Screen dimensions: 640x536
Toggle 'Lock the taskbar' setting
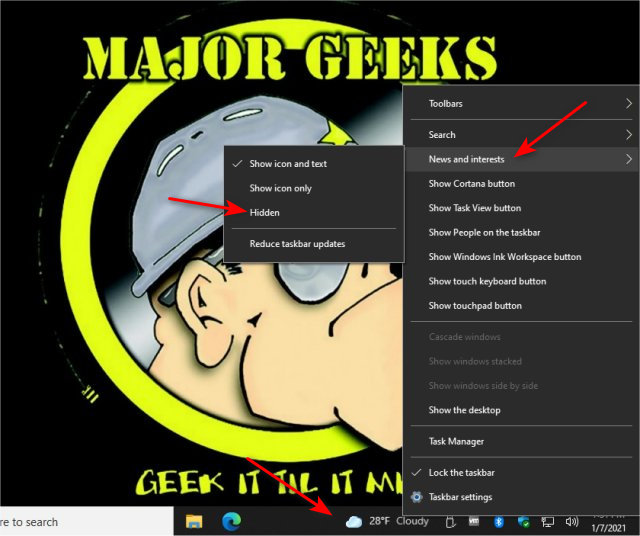[x=521, y=473]
